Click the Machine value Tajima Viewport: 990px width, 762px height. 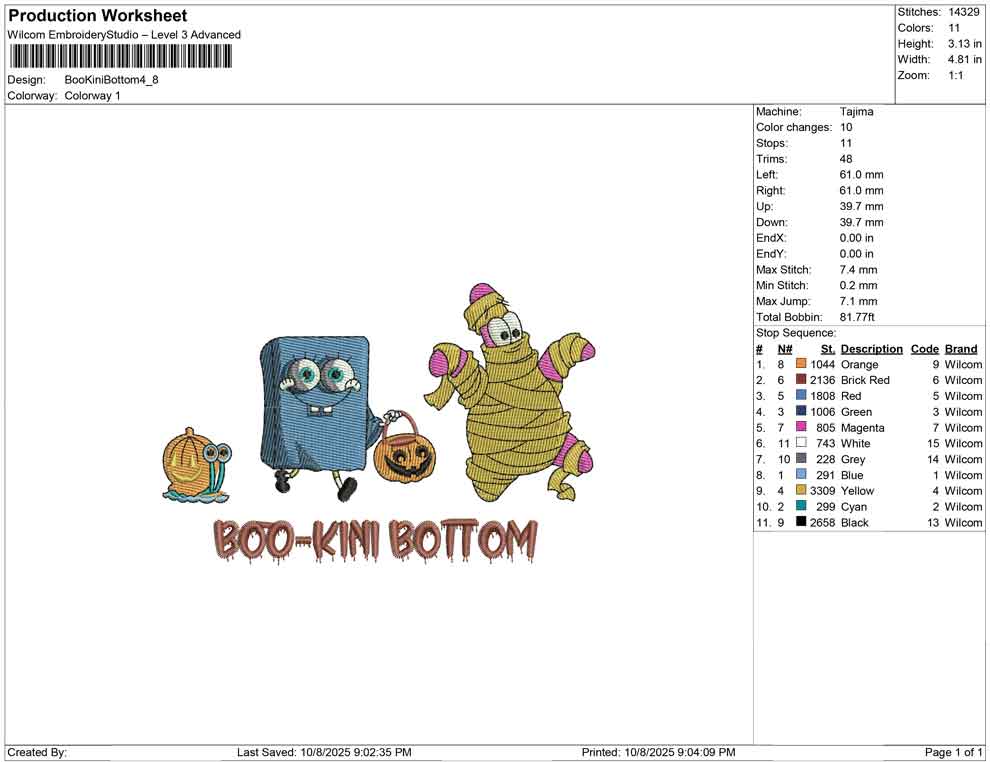(856, 111)
